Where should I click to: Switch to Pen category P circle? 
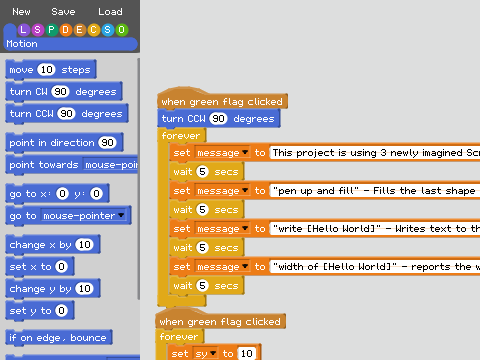pos(51,30)
